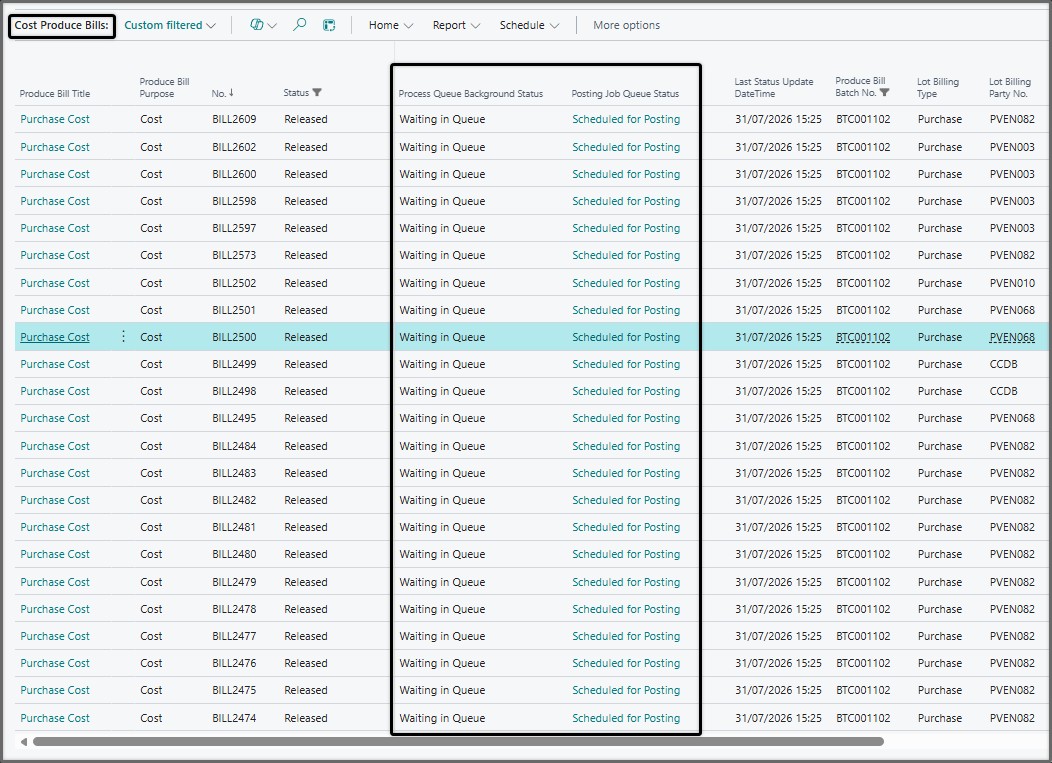Click the Purchase billing type for BILL2476
This screenshot has height=763, width=1052.
pos(939,663)
